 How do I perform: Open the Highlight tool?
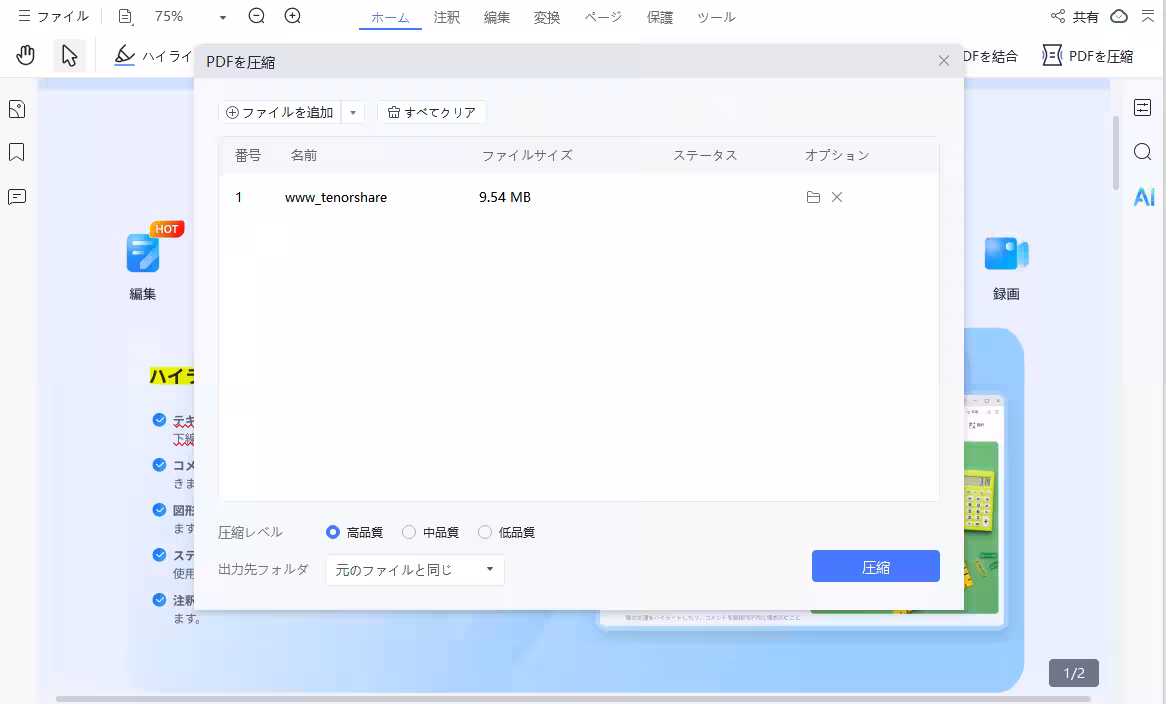[123, 55]
